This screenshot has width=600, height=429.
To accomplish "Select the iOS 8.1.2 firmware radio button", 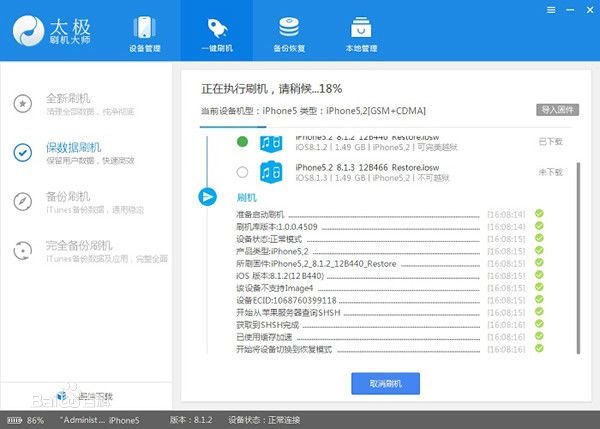I will click(x=242, y=142).
